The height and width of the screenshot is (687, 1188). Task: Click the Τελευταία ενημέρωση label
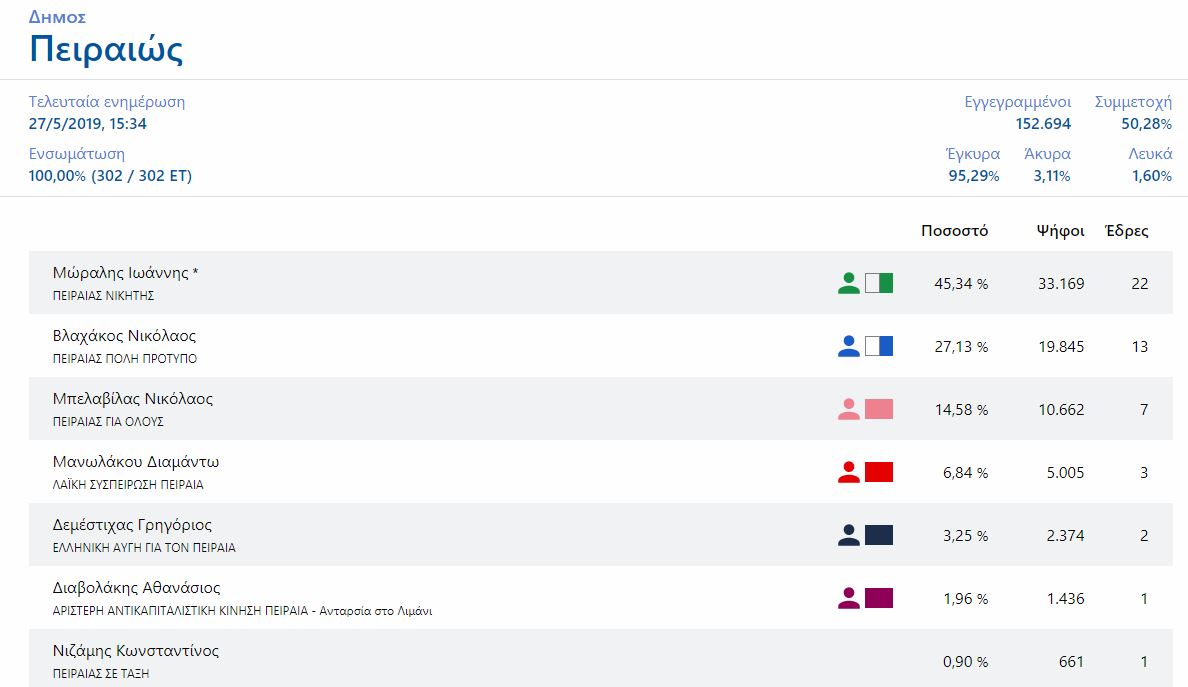pos(107,101)
